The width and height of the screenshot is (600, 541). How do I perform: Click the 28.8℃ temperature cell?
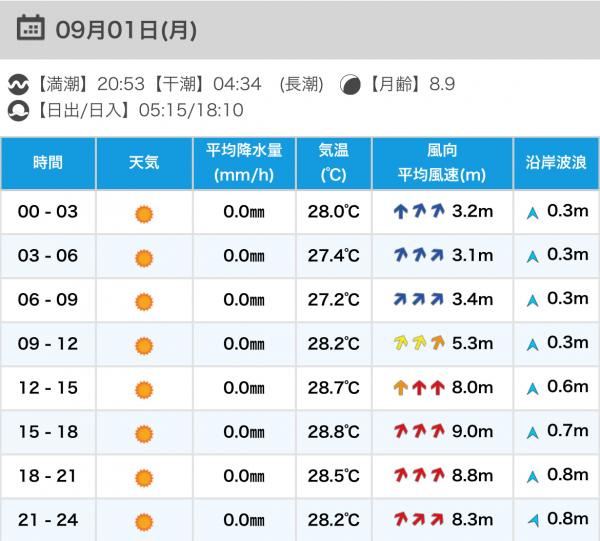[333, 432]
